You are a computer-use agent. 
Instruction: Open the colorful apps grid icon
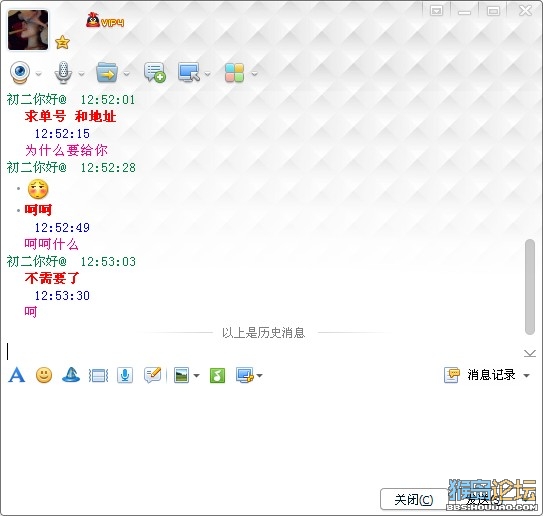tap(234, 72)
